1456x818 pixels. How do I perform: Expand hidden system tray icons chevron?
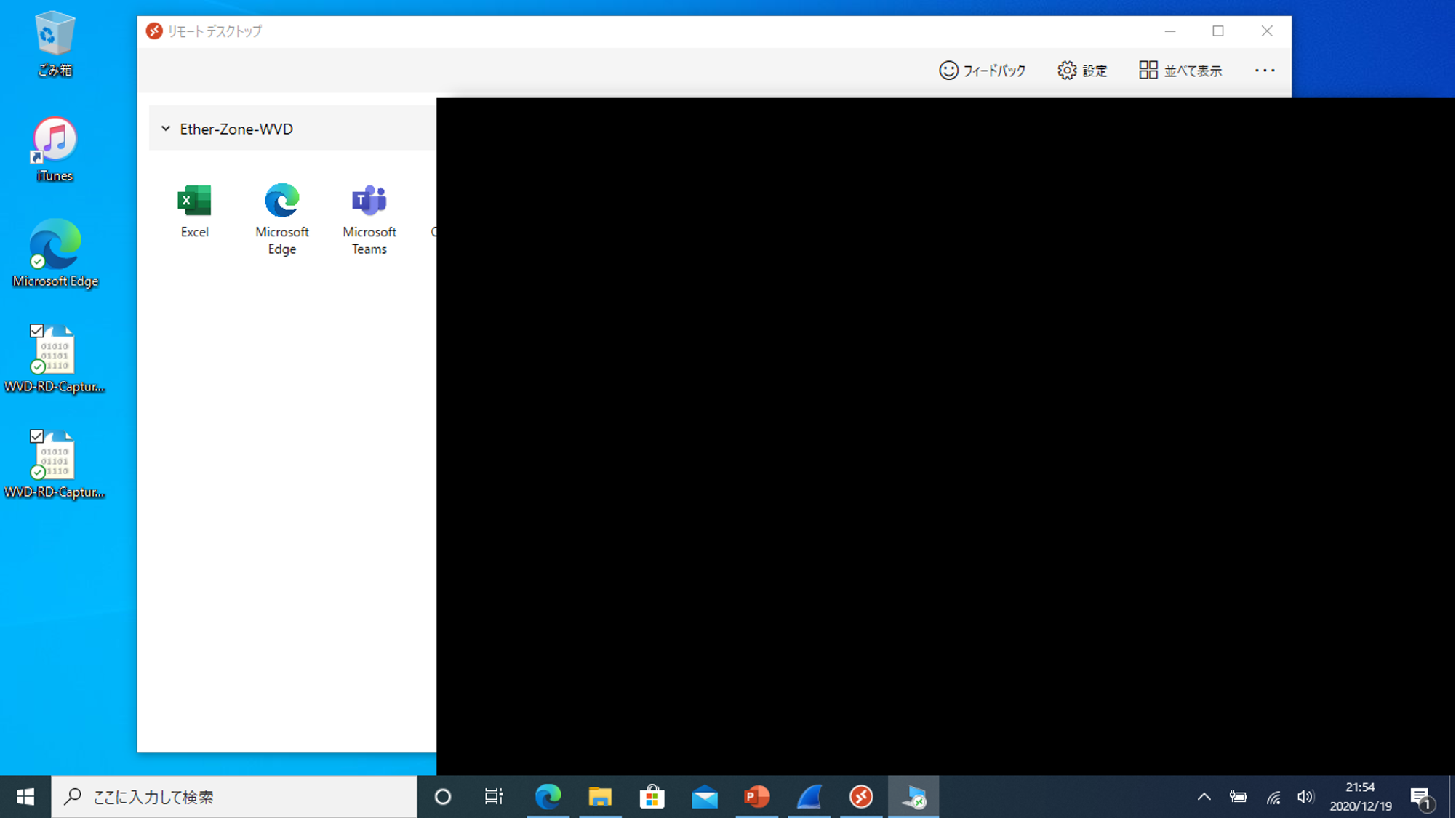point(1204,797)
